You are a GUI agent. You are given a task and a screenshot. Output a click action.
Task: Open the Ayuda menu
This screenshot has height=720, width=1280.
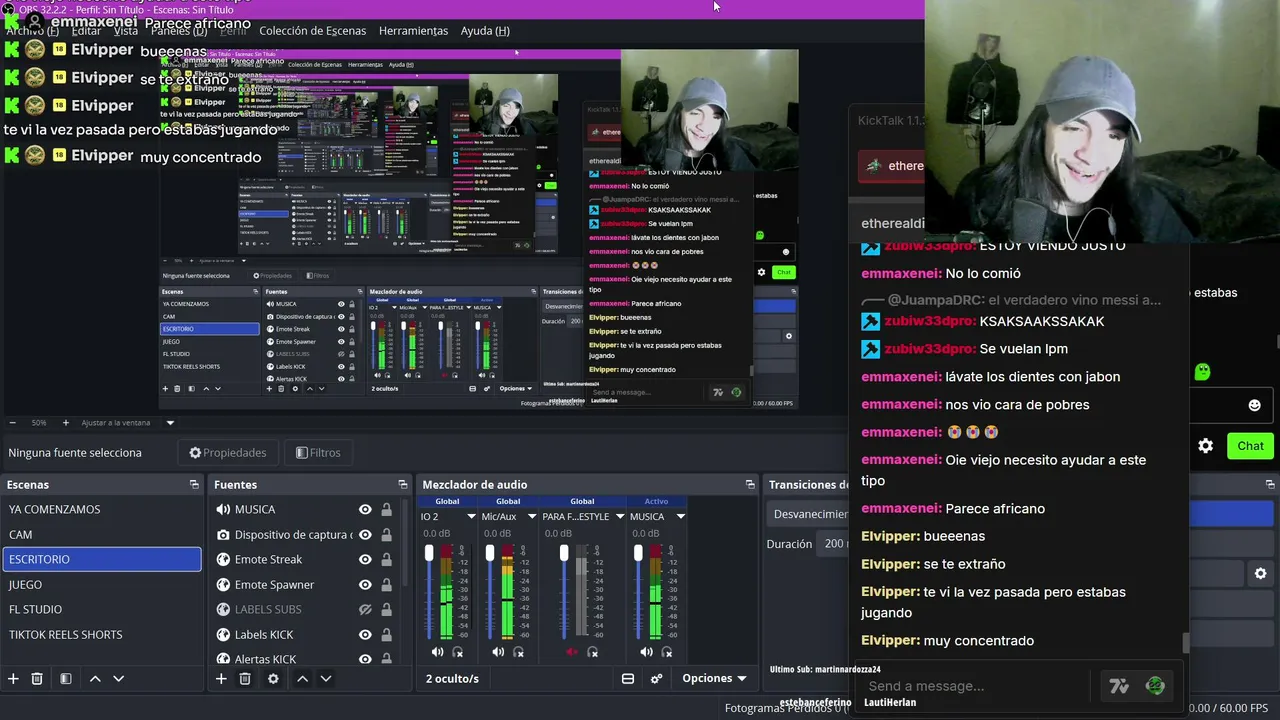click(x=485, y=31)
